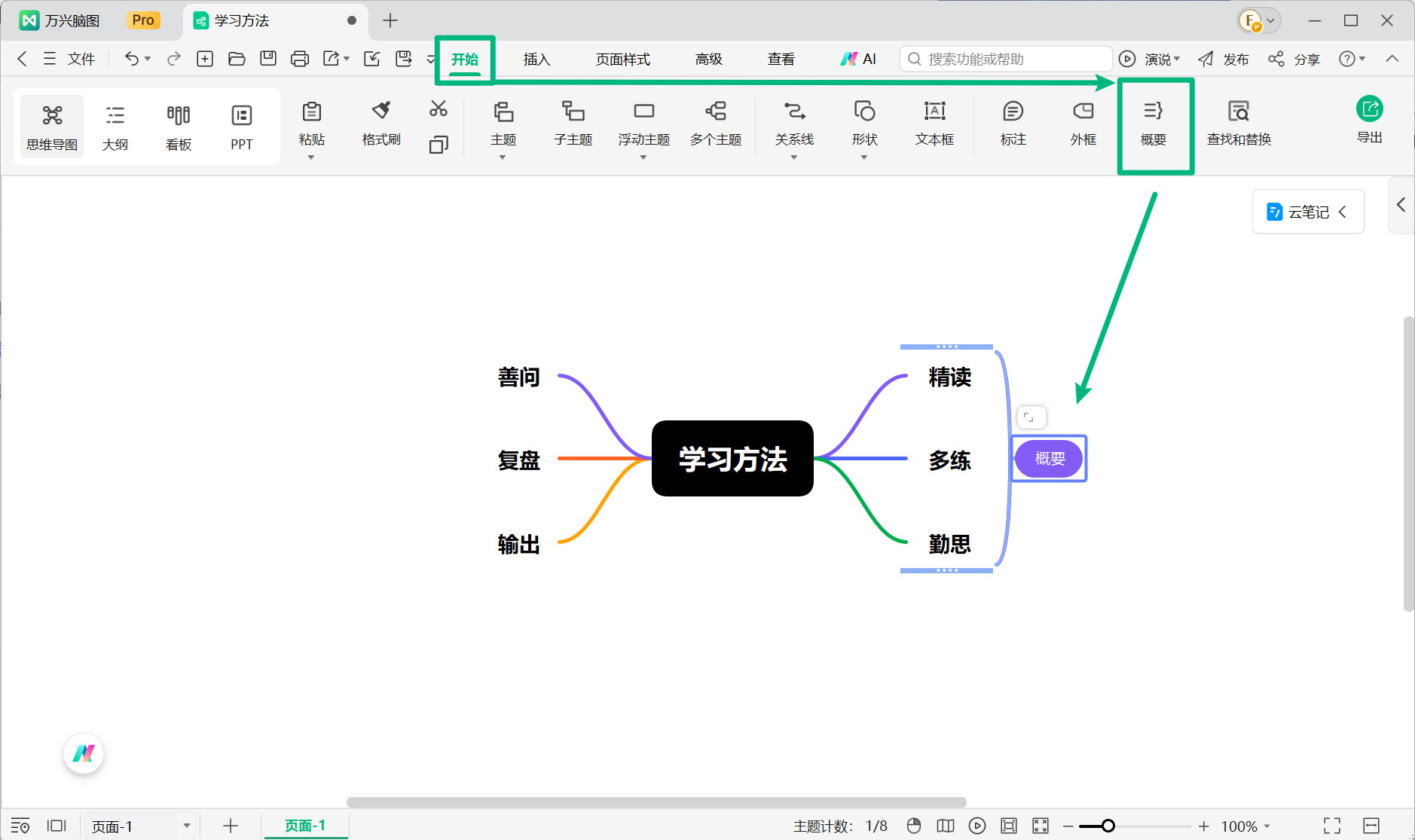The width and height of the screenshot is (1415, 840).
Task: Switch to PPT view mode
Action: (242, 128)
